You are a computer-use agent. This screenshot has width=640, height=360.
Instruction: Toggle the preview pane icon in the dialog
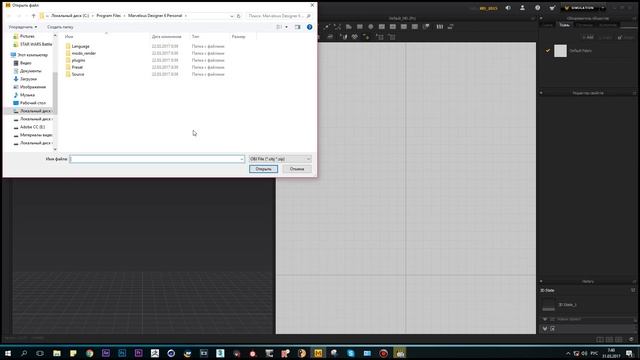point(298,27)
